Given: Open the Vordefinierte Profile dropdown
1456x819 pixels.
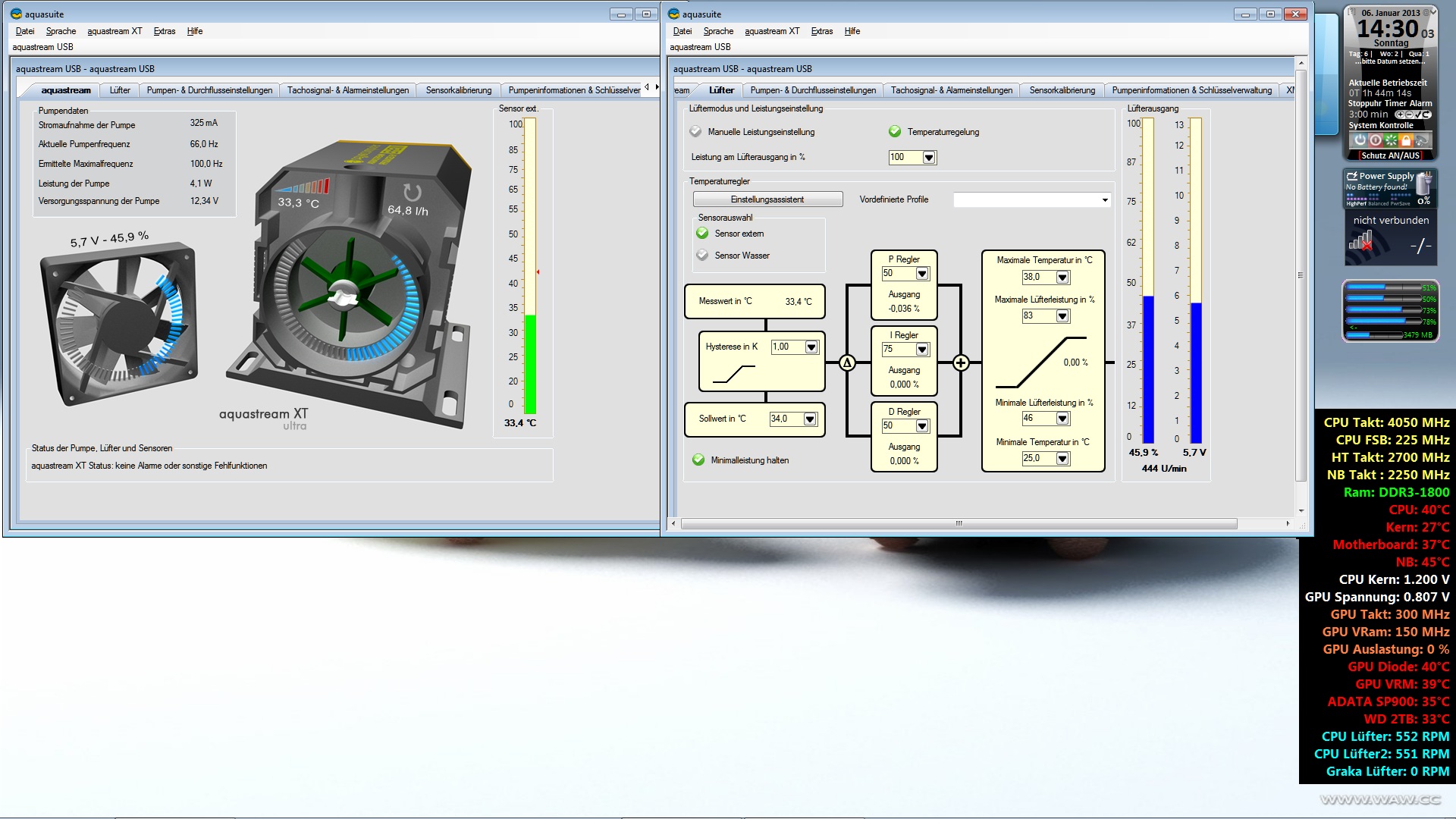Looking at the screenshot, I should coord(1104,200).
